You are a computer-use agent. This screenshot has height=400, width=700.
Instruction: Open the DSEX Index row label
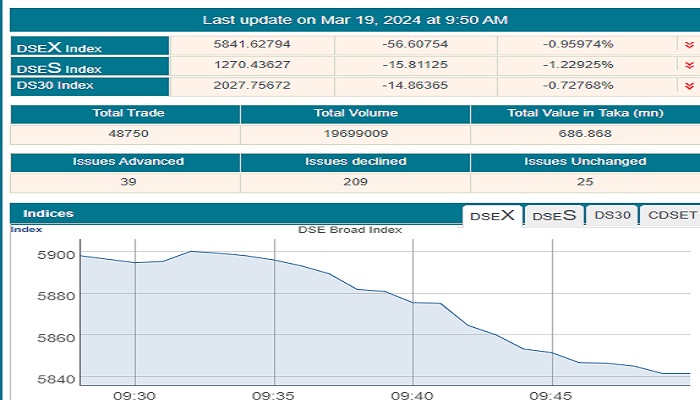pos(58,47)
